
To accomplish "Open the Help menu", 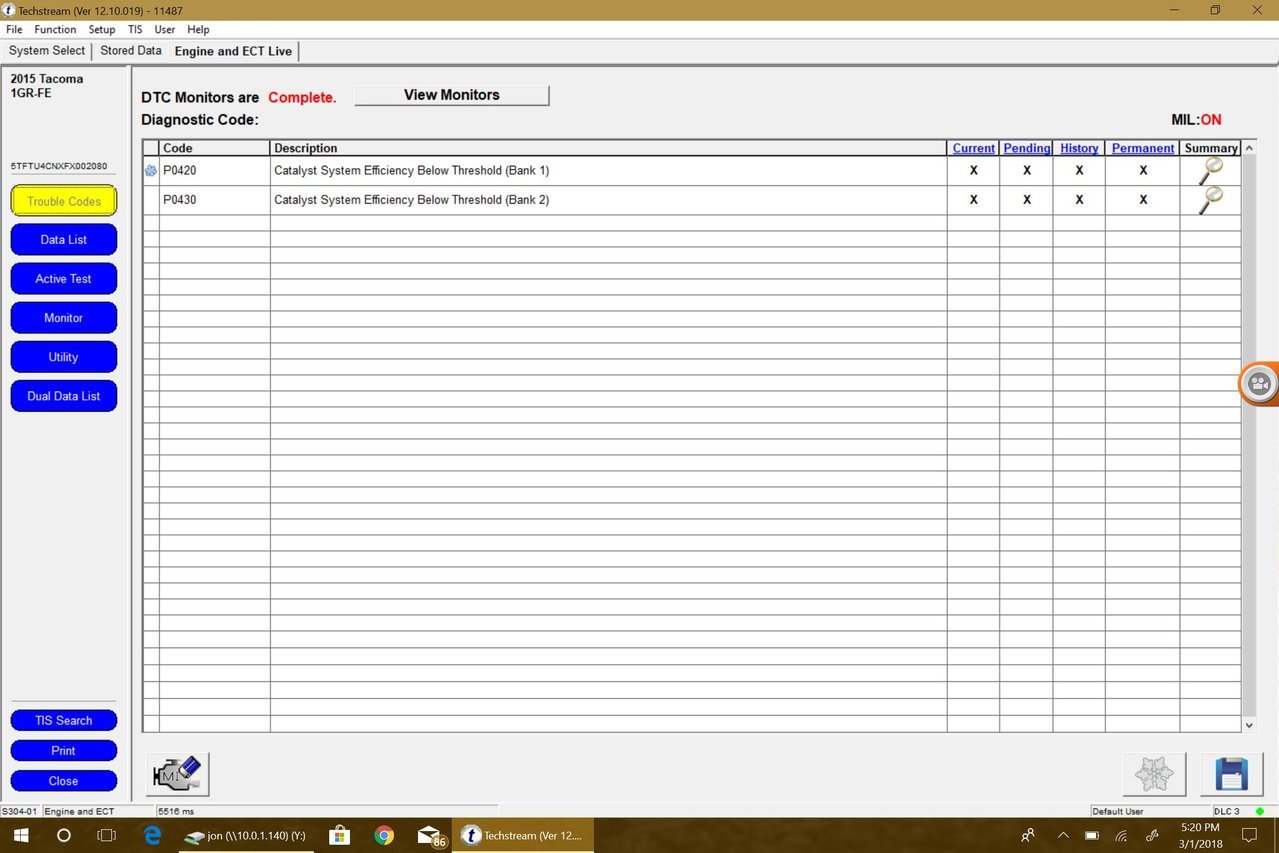I will [x=198, y=30].
